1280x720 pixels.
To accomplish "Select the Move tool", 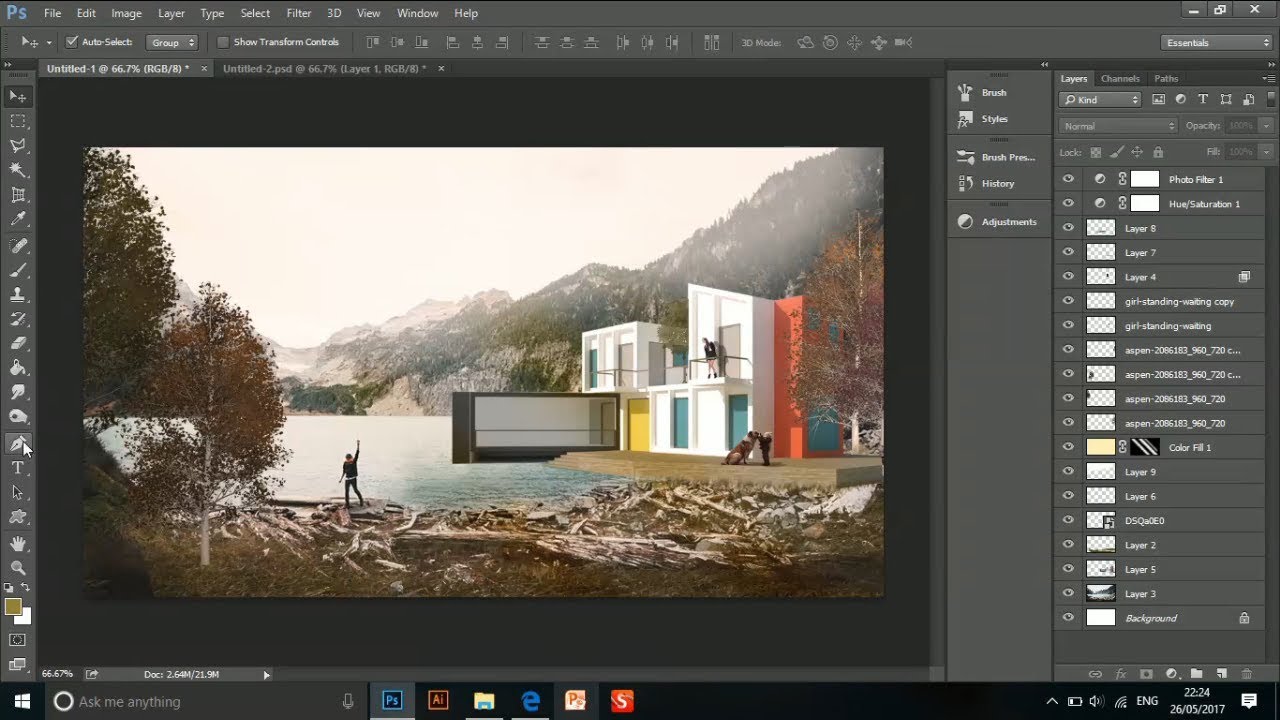I will click(16, 94).
